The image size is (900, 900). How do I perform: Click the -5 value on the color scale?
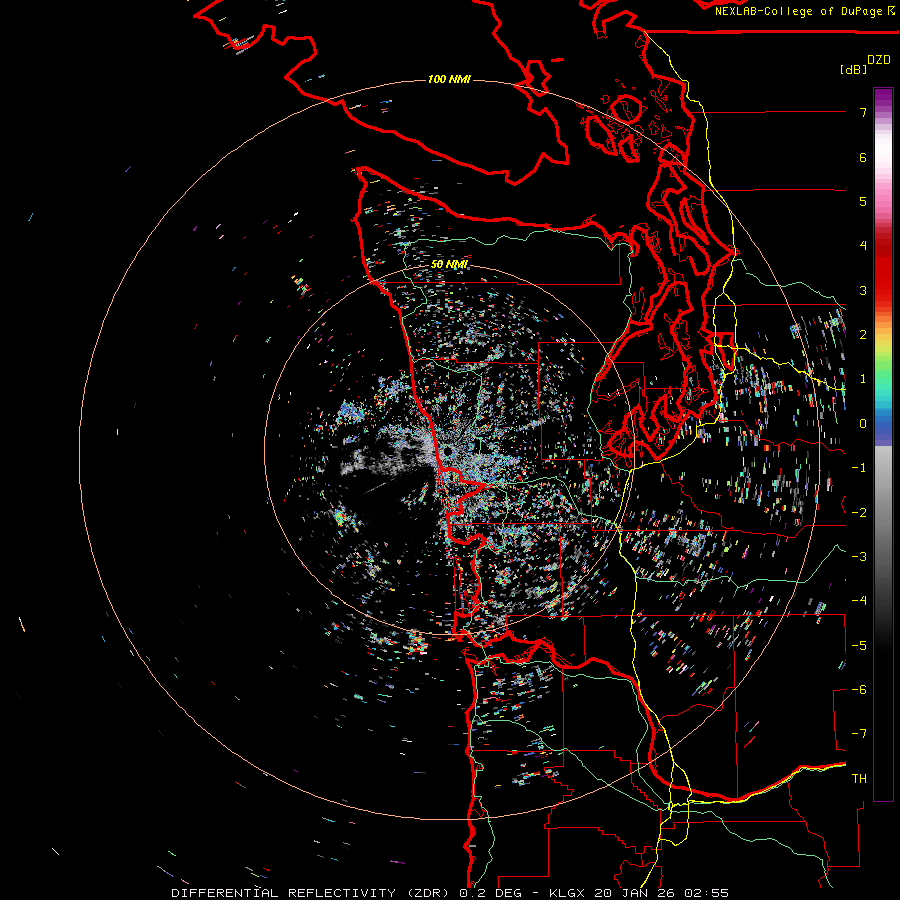(859, 646)
